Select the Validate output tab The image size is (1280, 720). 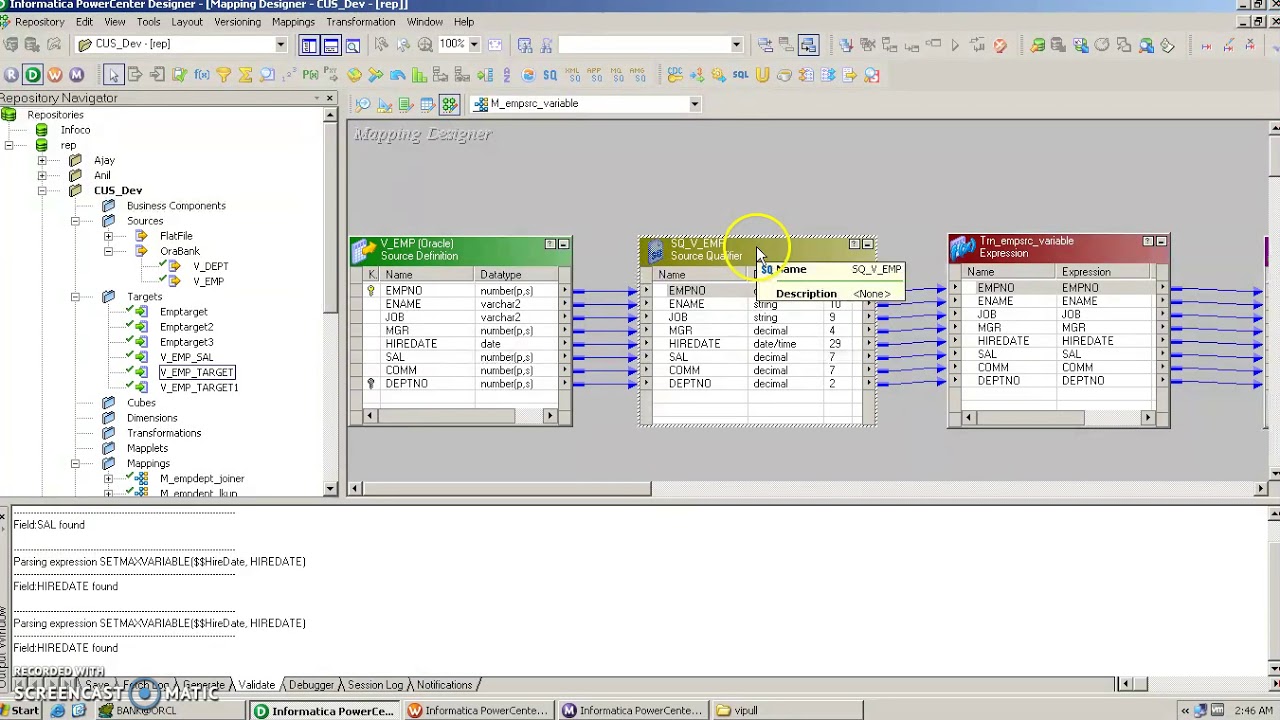(257, 685)
